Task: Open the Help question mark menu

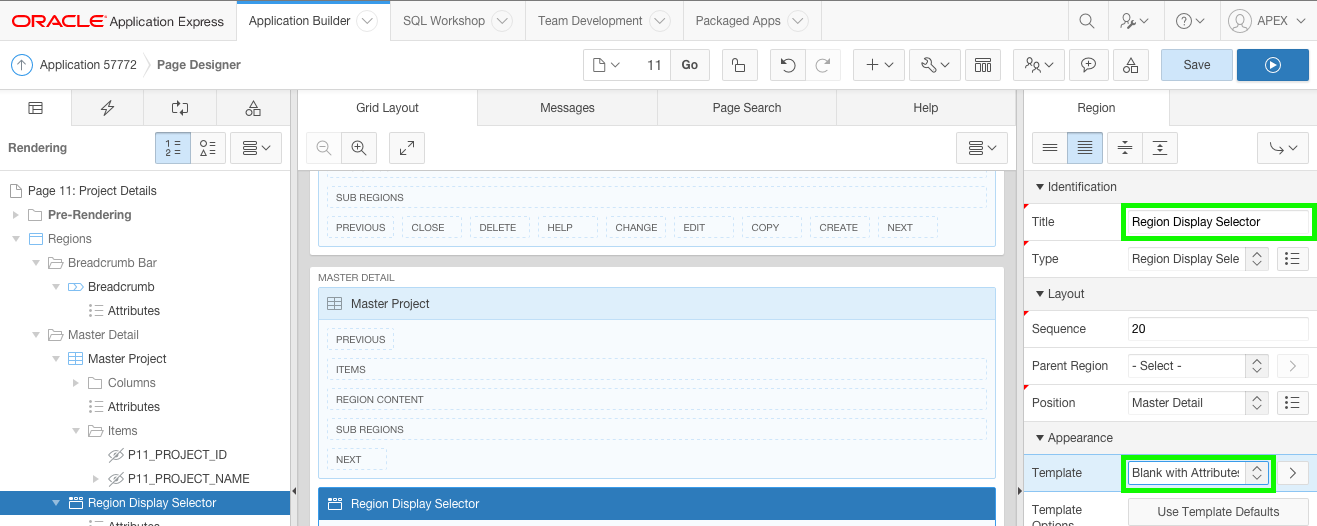Action: [1190, 20]
